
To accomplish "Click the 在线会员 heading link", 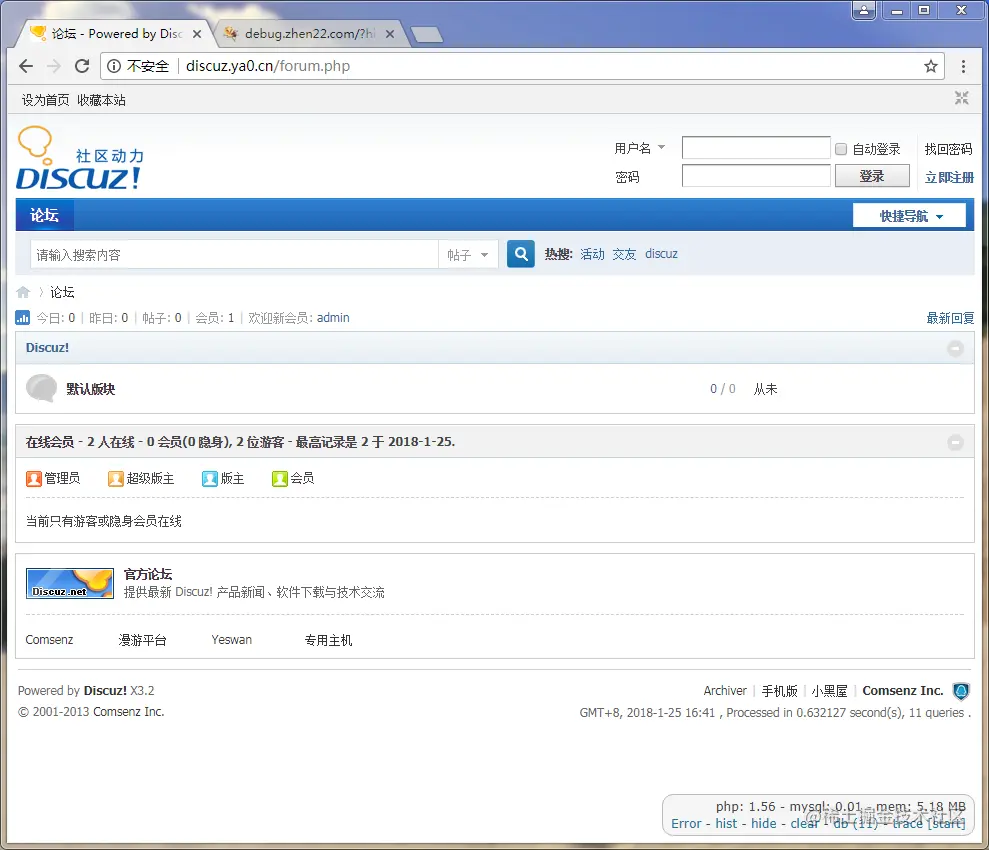I will [x=50, y=442].
